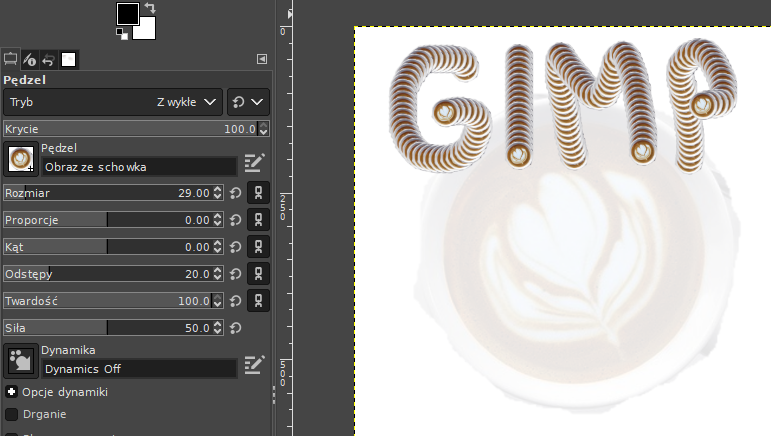
Task: Click the ruler corner navigation button
Action: click(290, 14)
